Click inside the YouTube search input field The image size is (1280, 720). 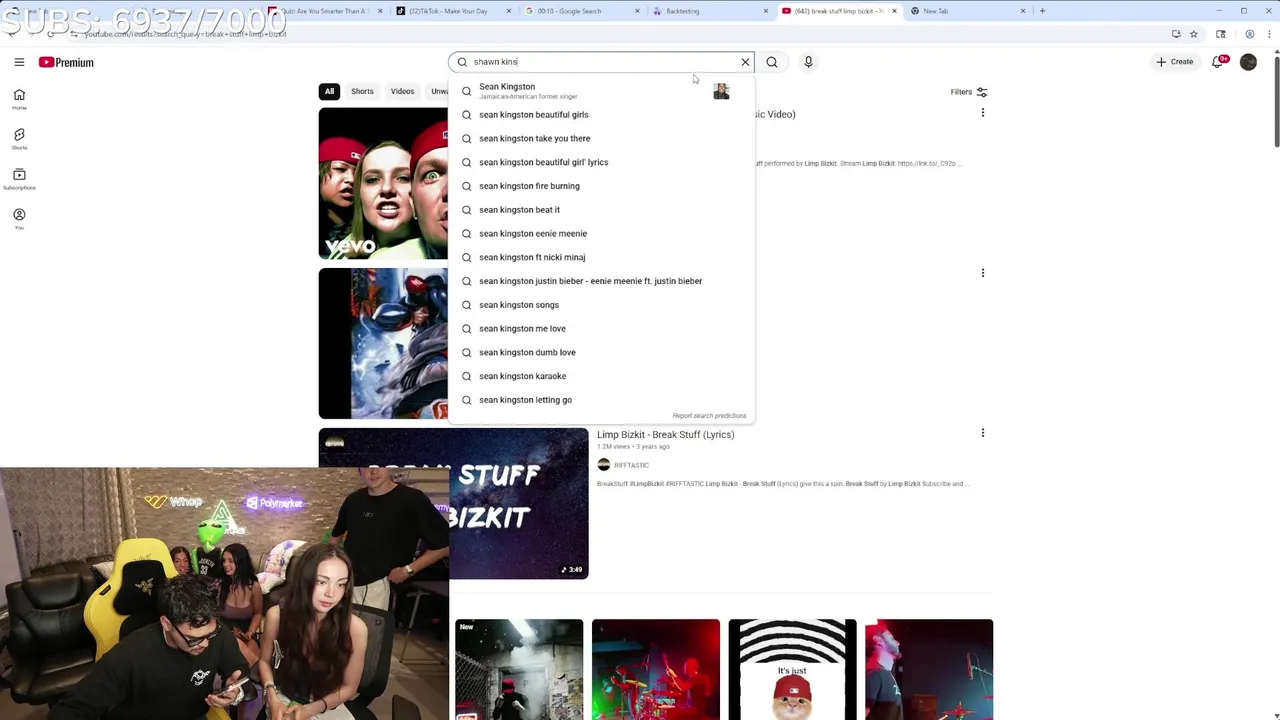click(x=600, y=62)
